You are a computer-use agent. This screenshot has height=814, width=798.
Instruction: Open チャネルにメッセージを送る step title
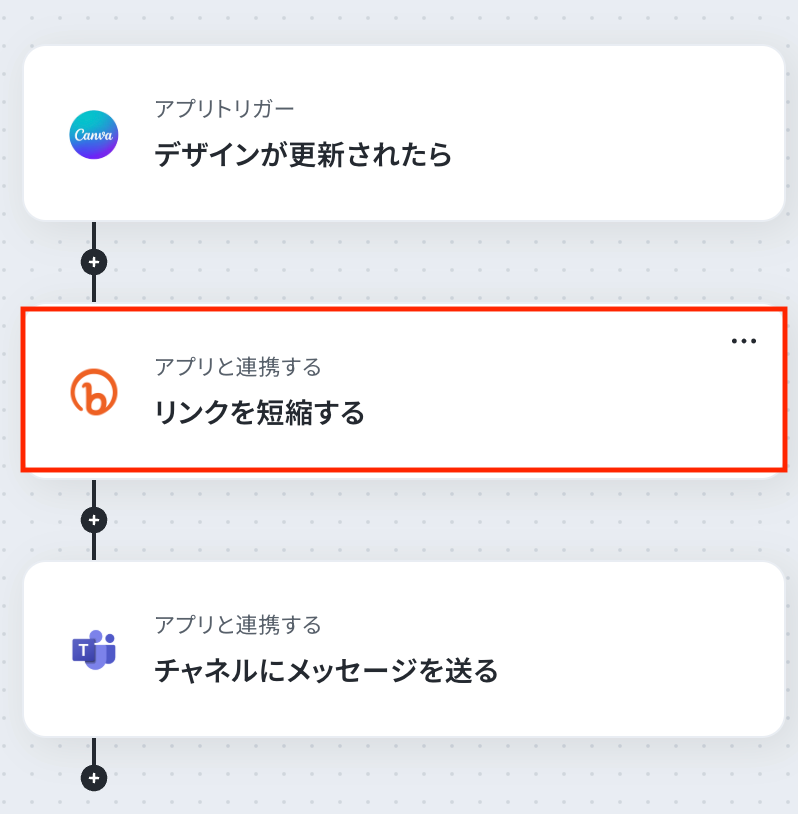pyautogui.click(x=326, y=670)
